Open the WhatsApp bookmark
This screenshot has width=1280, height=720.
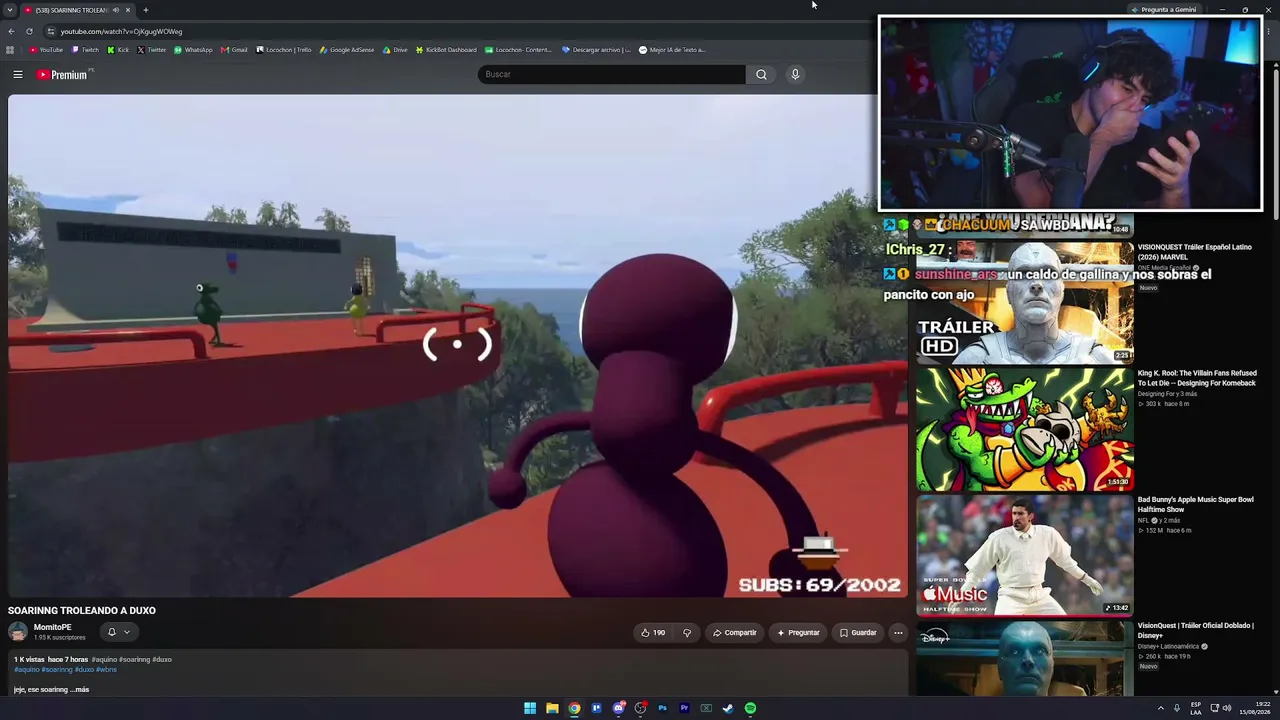(x=193, y=49)
